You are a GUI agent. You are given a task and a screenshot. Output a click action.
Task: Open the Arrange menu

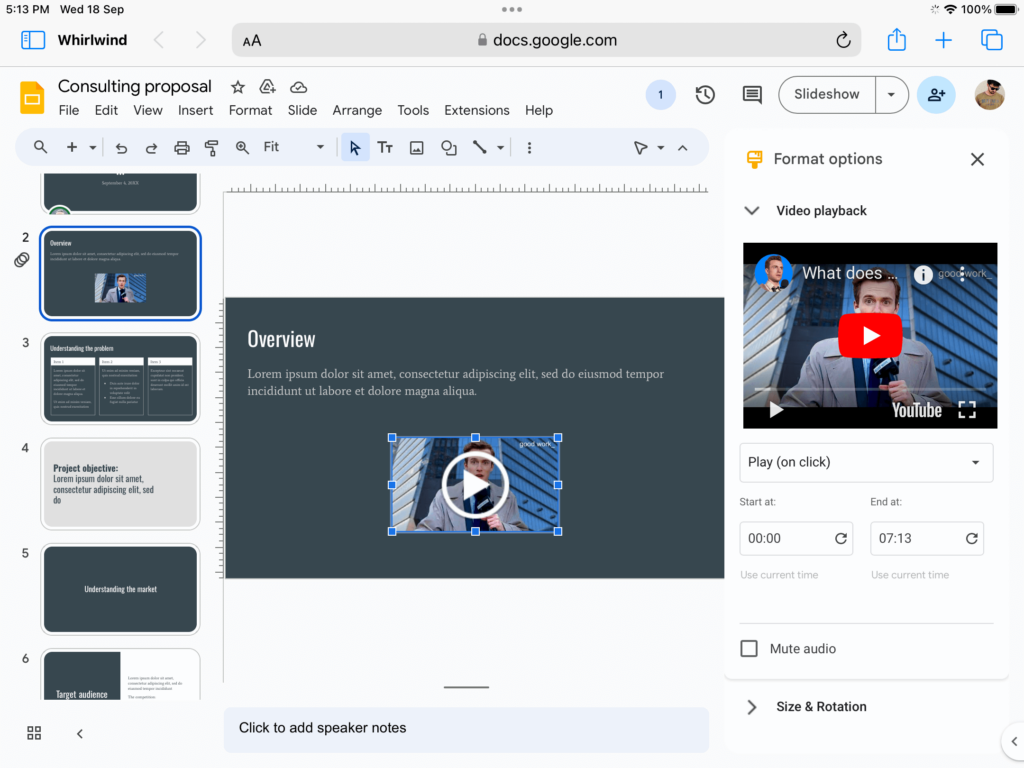tap(357, 110)
